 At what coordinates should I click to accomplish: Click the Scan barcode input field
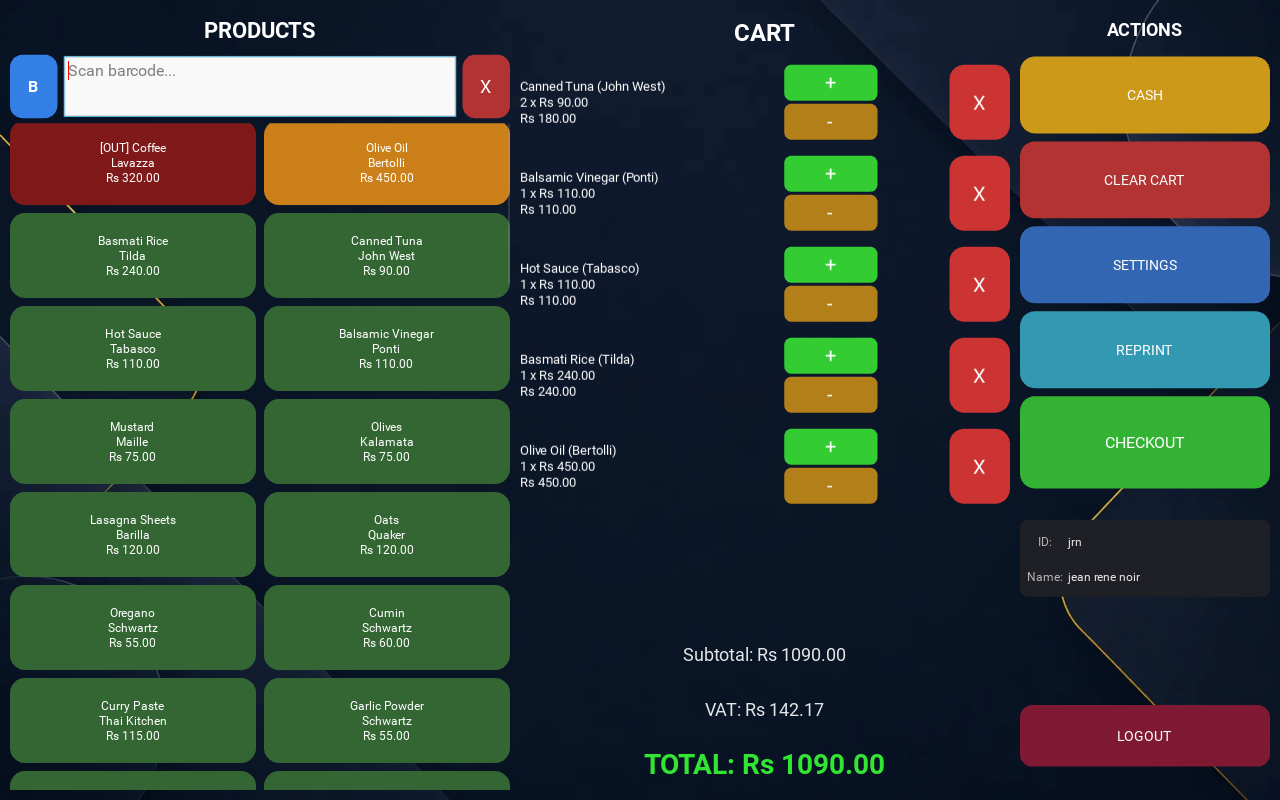(260, 87)
